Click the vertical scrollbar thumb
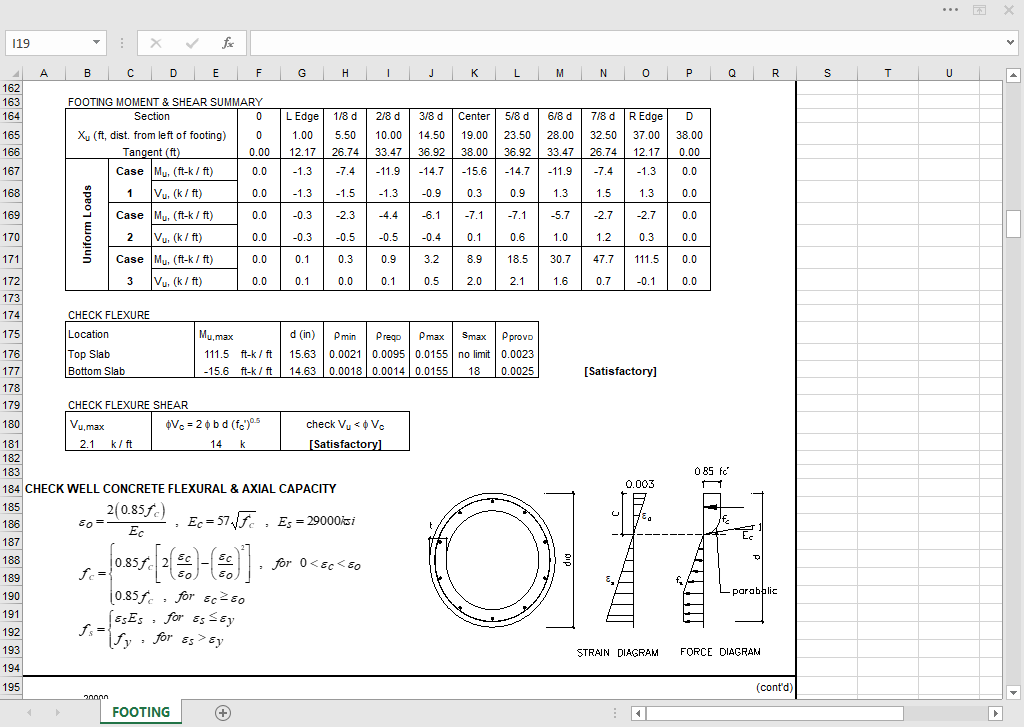This screenshot has width=1024, height=727. pyautogui.click(x=1013, y=224)
